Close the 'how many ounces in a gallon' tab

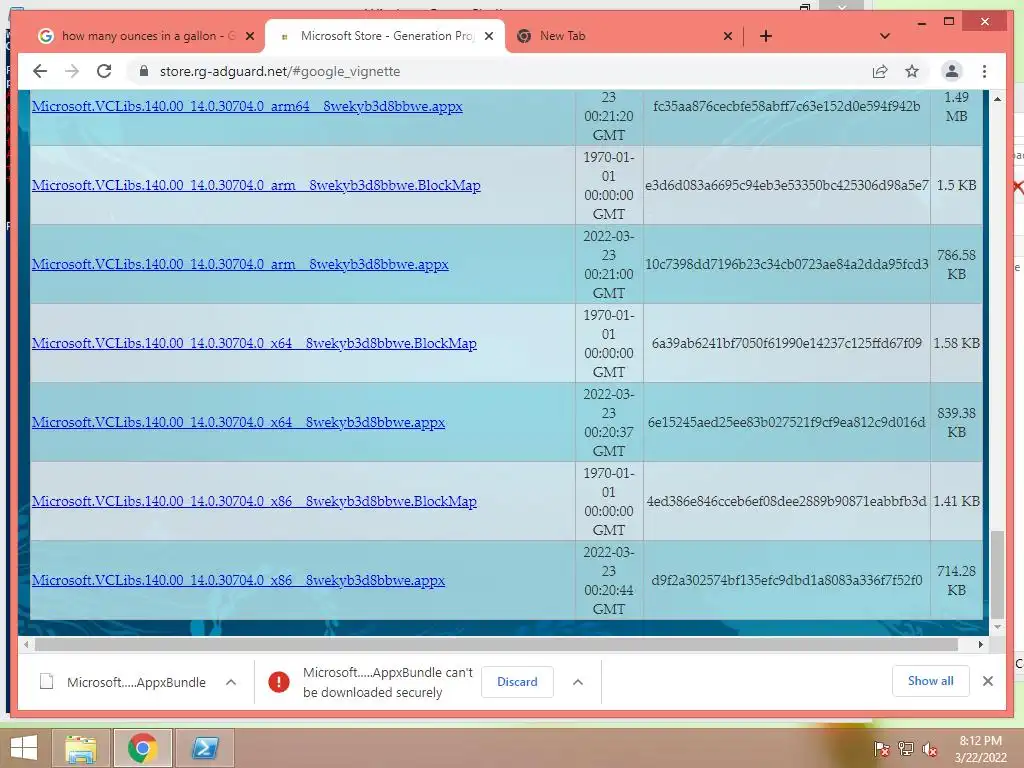click(249, 36)
